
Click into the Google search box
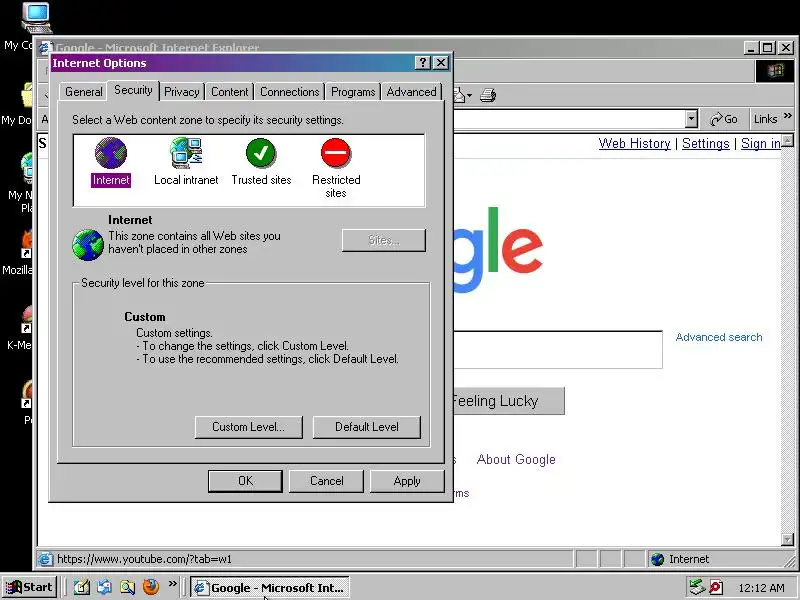(x=558, y=349)
